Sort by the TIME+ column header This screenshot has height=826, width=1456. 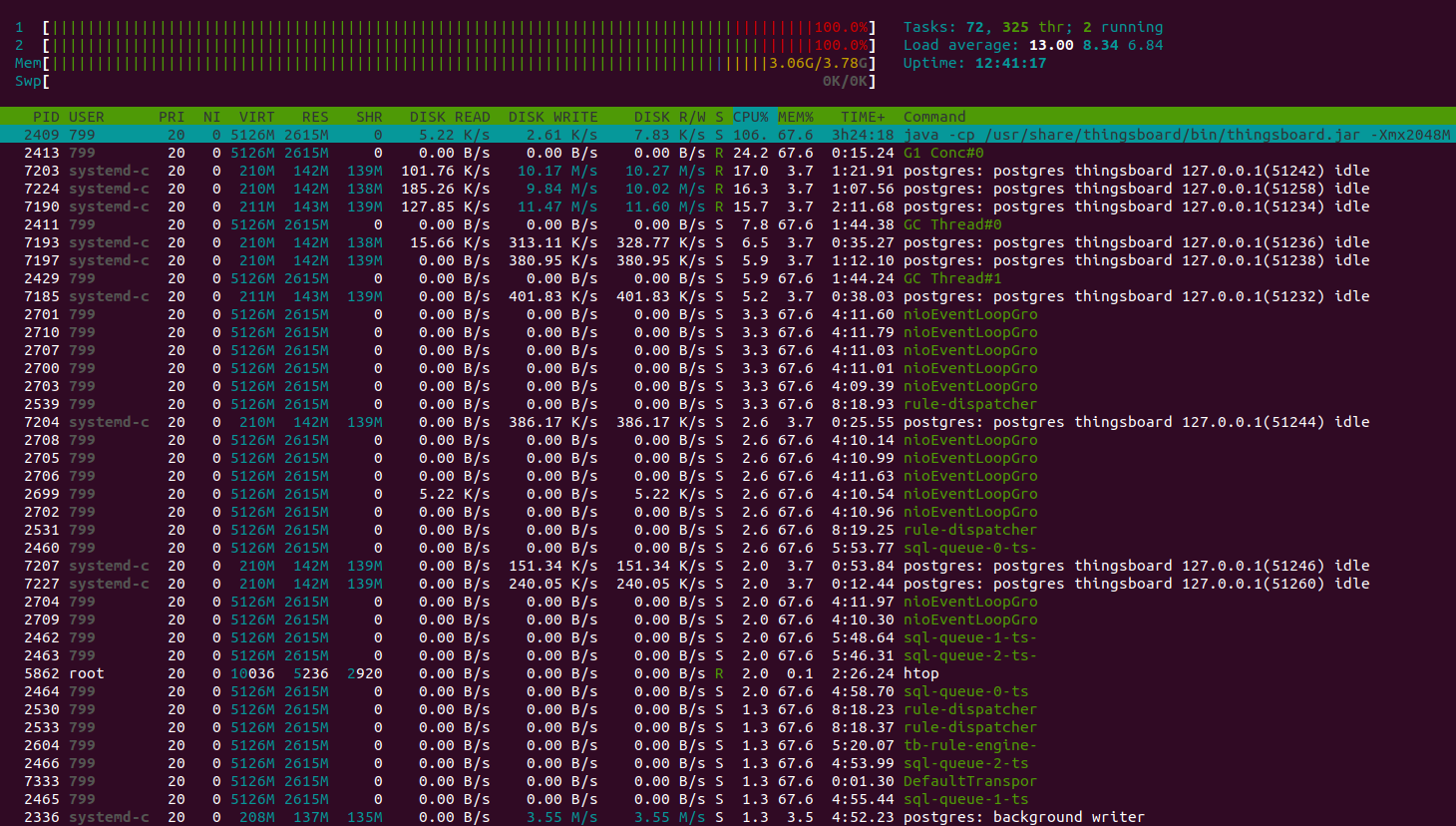862,117
